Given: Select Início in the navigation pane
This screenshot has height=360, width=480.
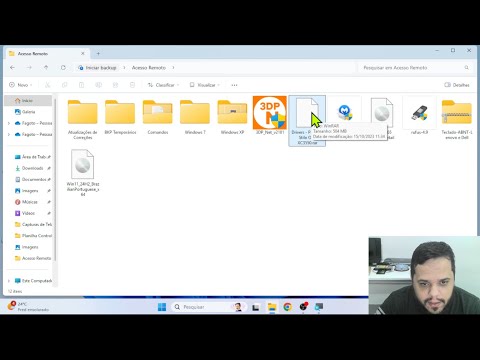Looking at the screenshot, I should 29,101.
